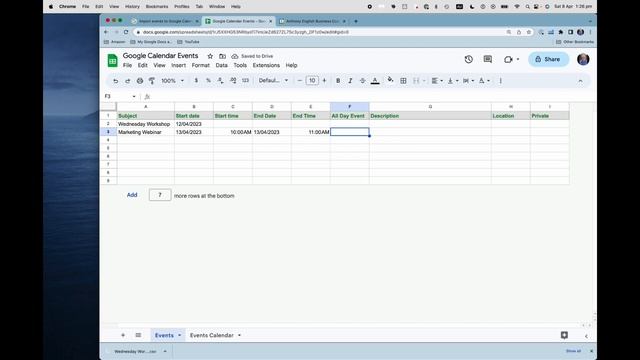This screenshot has width=640, height=360.
Task: Select cell containing Marketing Webinar
Action: [x=145, y=132]
